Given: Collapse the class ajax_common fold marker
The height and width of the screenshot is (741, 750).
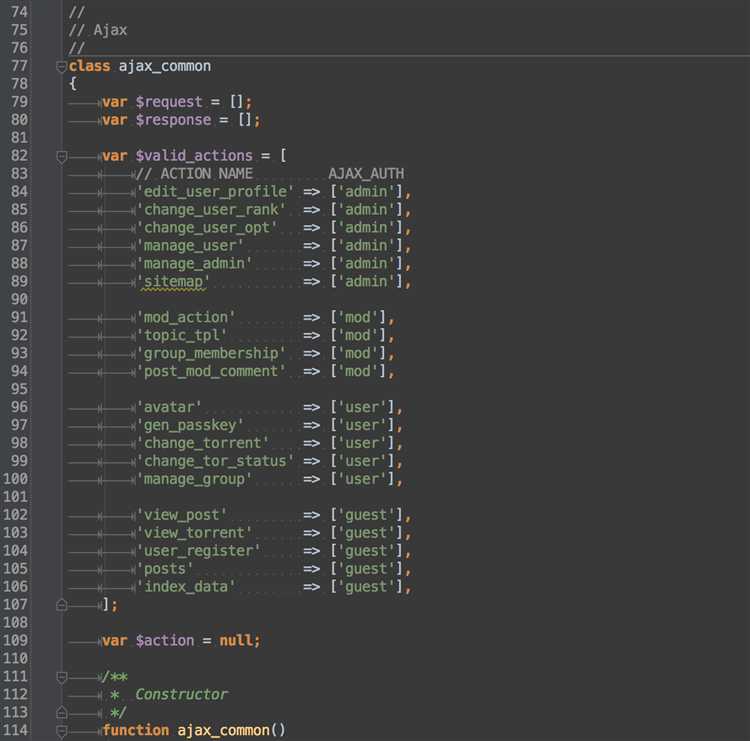Looking at the screenshot, I should [61, 66].
